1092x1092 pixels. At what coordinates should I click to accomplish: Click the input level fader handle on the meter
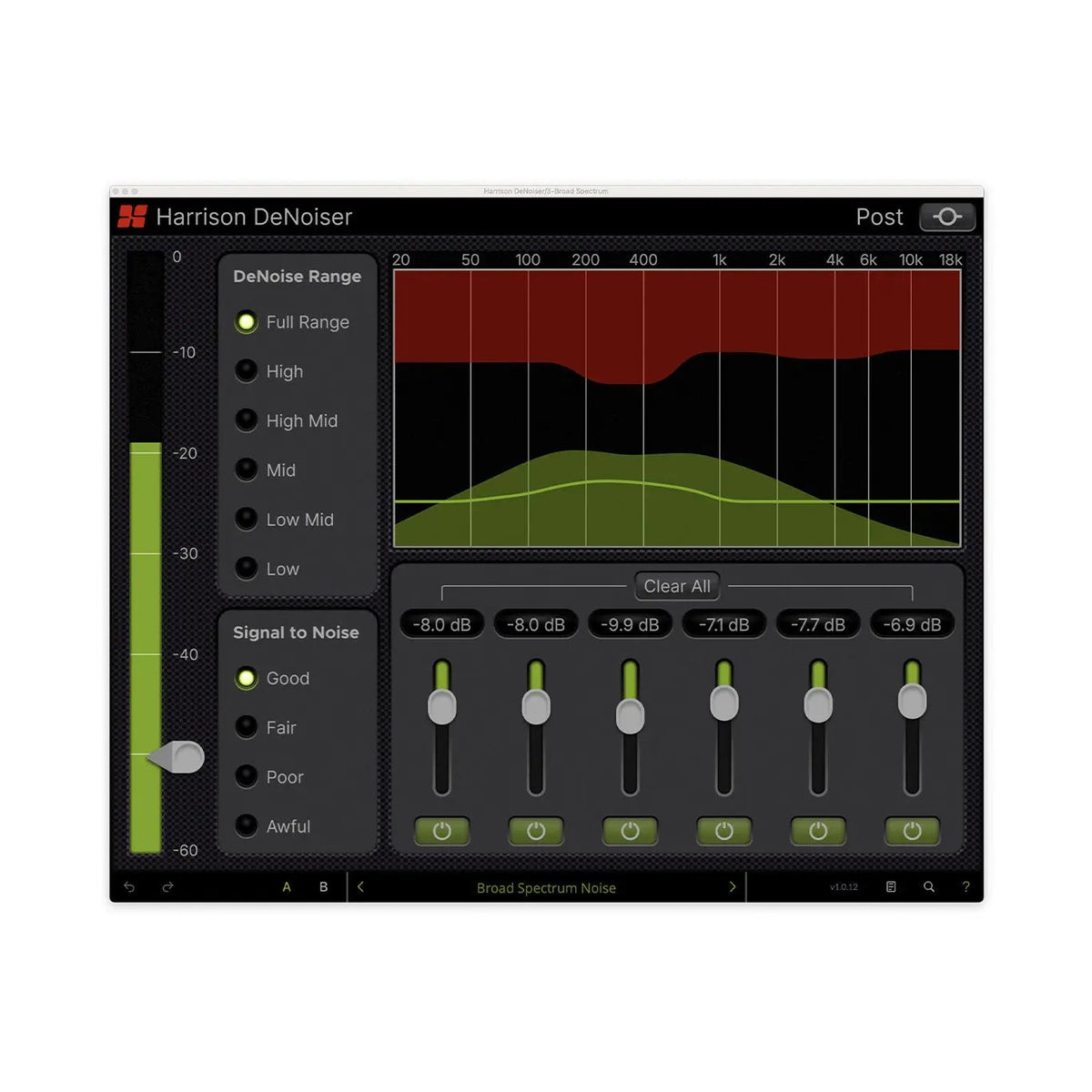point(178,756)
